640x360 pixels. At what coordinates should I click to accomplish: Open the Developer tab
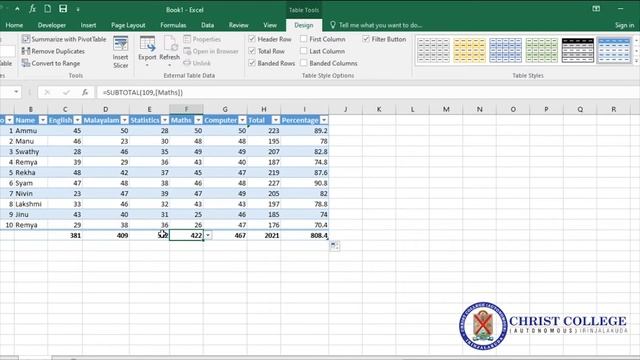point(52,25)
